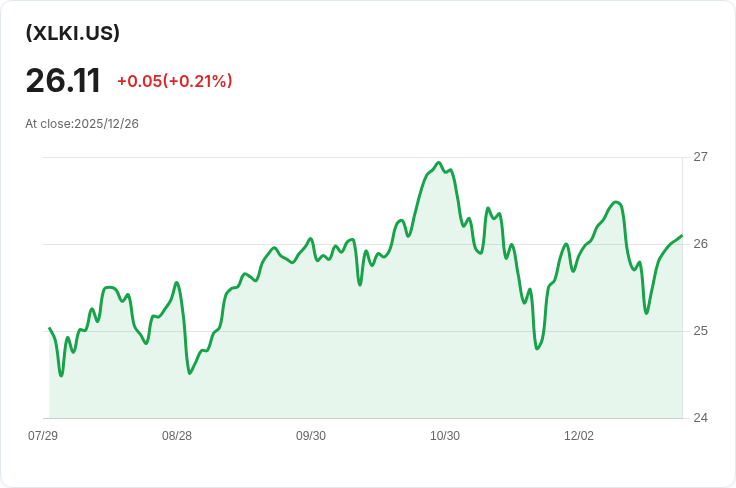Click the 26.11 price value
This screenshot has width=736, height=488.
(63, 80)
